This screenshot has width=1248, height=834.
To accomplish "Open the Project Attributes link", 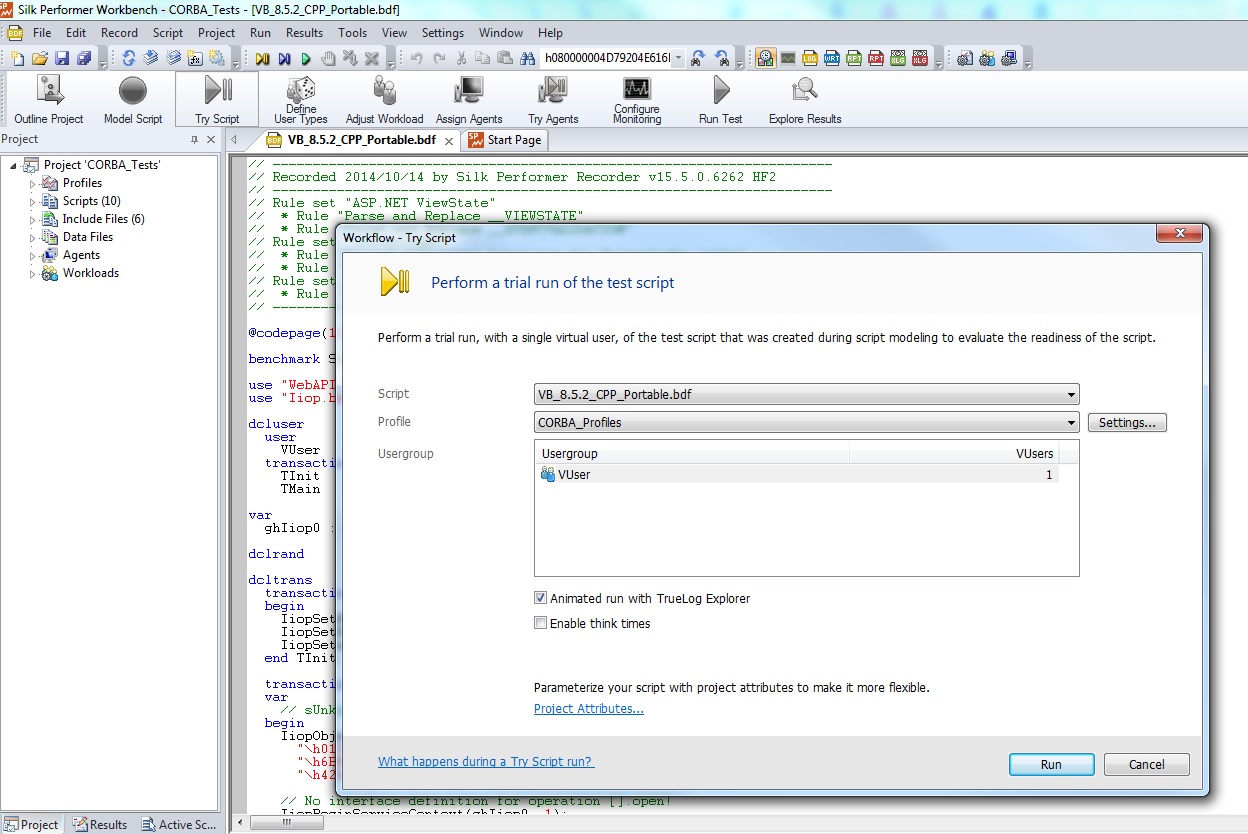I will (588, 709).
